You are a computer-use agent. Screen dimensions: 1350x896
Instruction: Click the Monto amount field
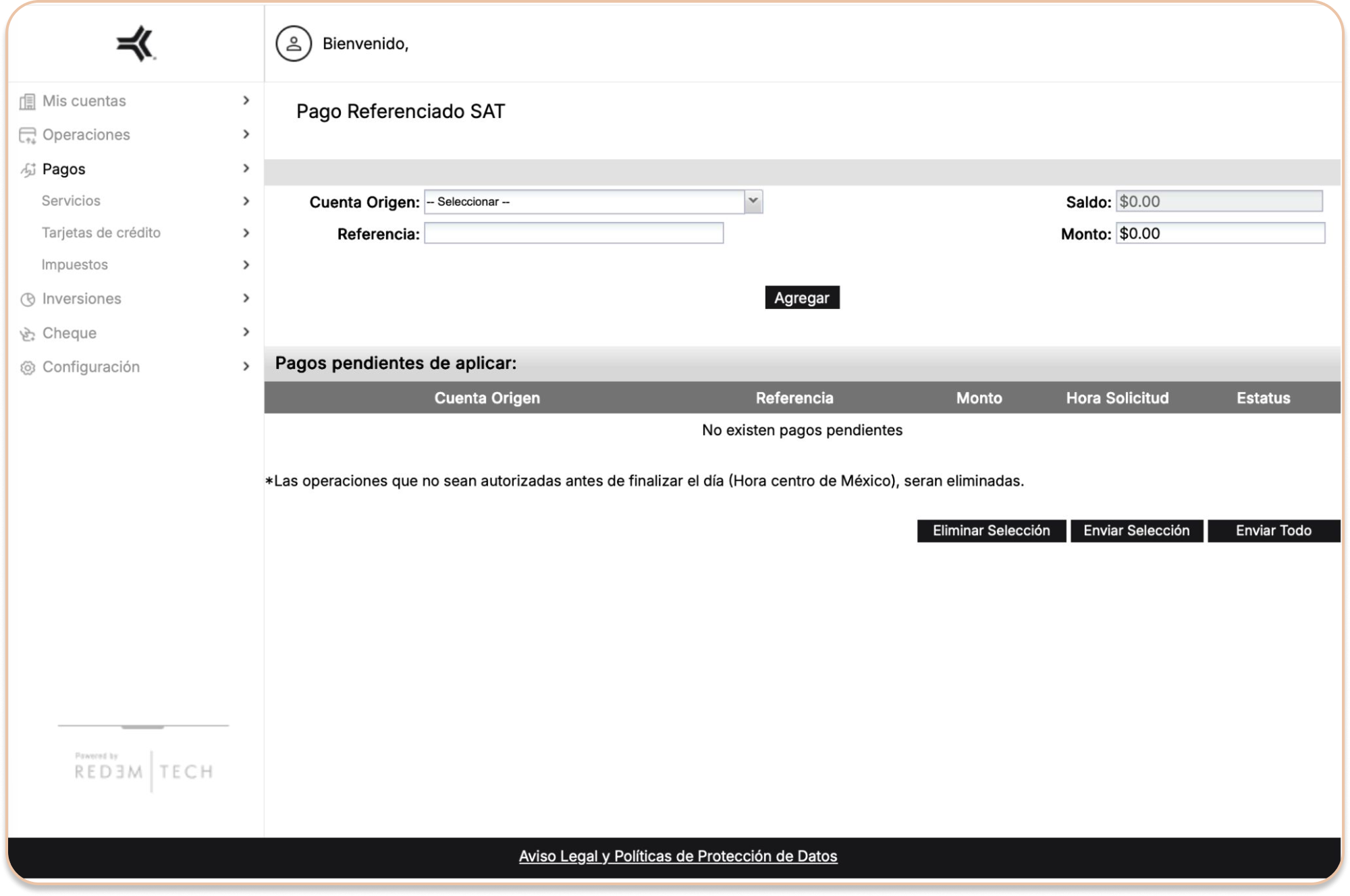pos(1220,233)
